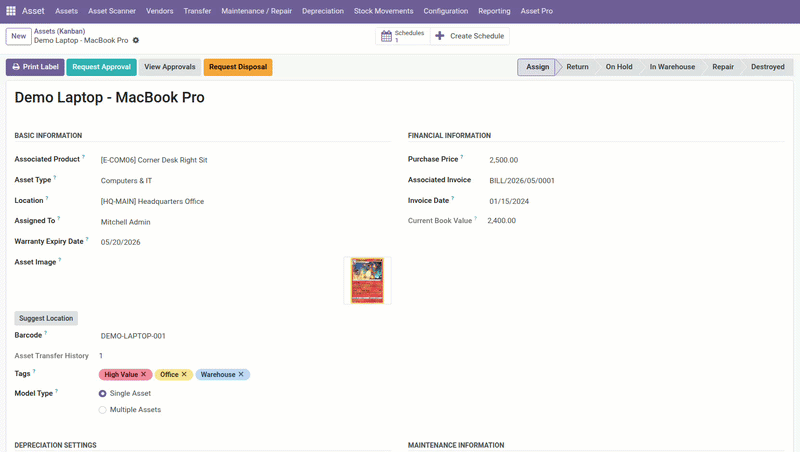Screen dimensions: 800x452
Task: Set status to Assign
Action: [537, 67]
